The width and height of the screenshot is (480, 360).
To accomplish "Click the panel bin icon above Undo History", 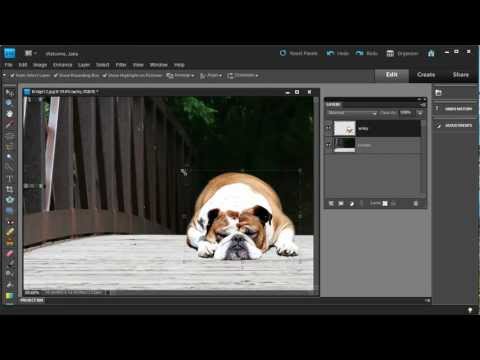I will point(438,93).
